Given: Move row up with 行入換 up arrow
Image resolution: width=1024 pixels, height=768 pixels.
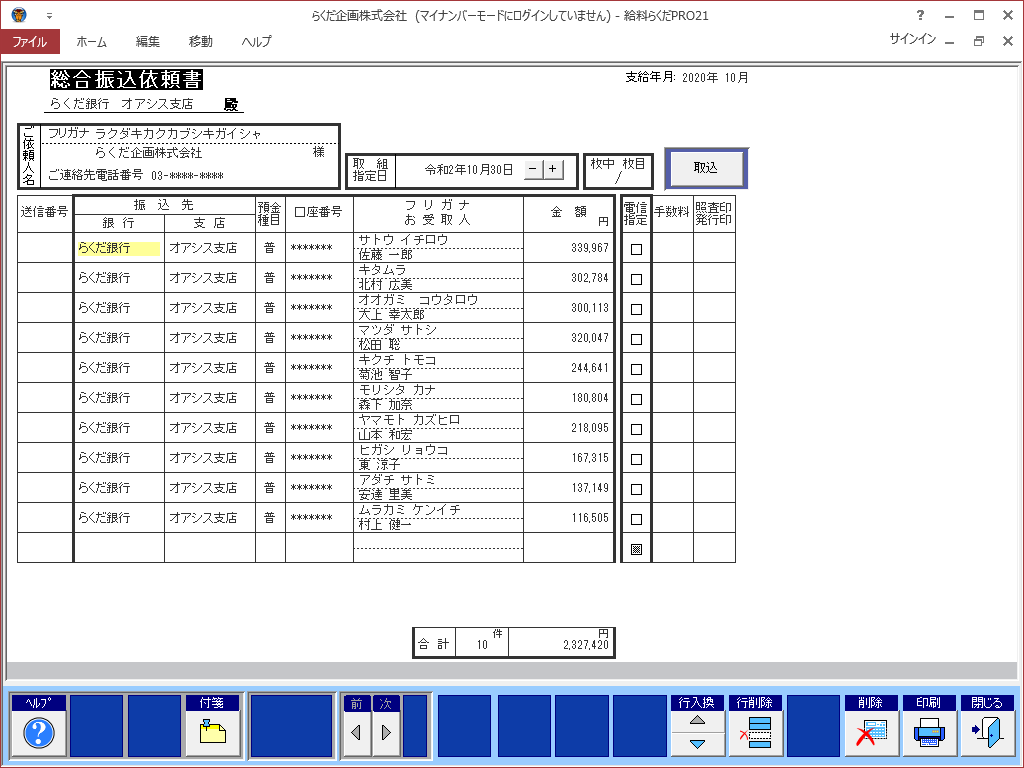Looking at the screenshot, I should tap(697, 720).
